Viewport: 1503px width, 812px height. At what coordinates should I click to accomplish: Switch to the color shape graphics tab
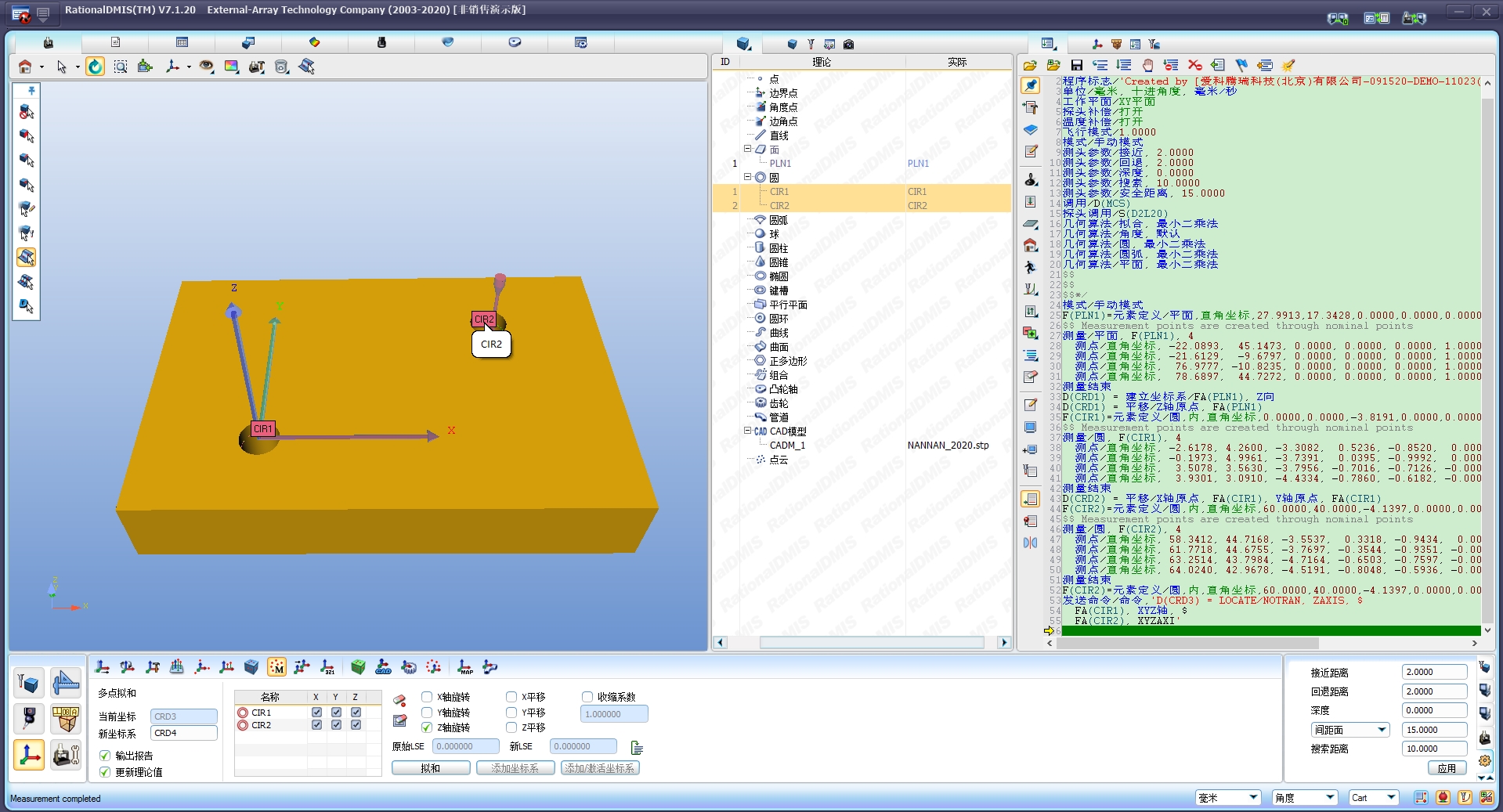(x=314, y=42)
